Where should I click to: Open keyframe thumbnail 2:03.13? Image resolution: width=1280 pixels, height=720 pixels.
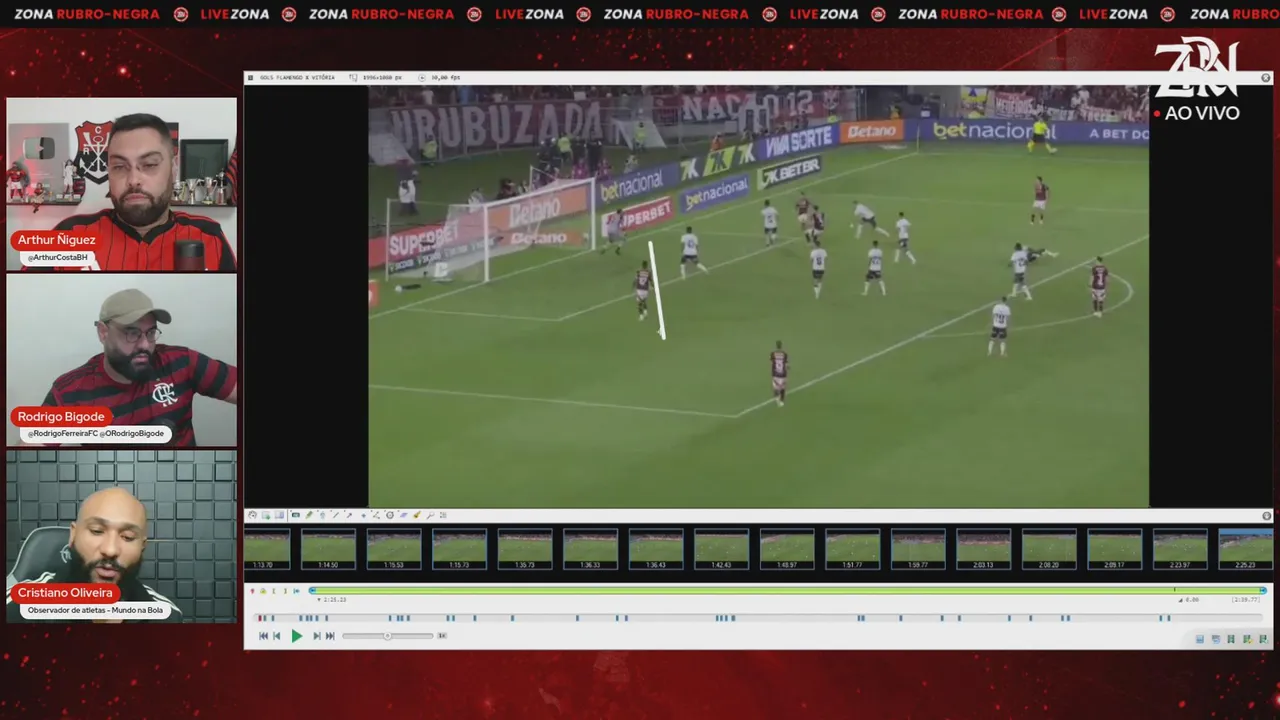pyautogui.click(x=984, y=549)
